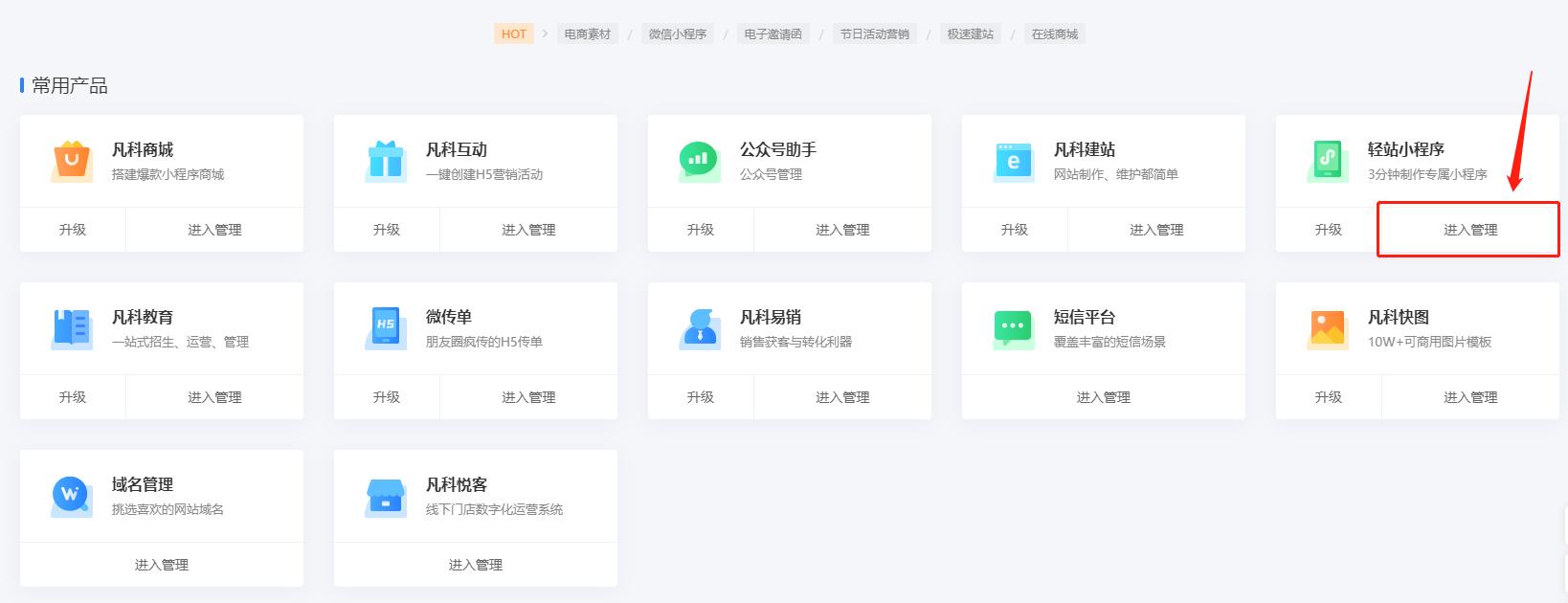The image size is (1568, 603).
Task: Click the 公众号助手 chat bubble icon
Action: pyautogui.click(x=699, y=162)
